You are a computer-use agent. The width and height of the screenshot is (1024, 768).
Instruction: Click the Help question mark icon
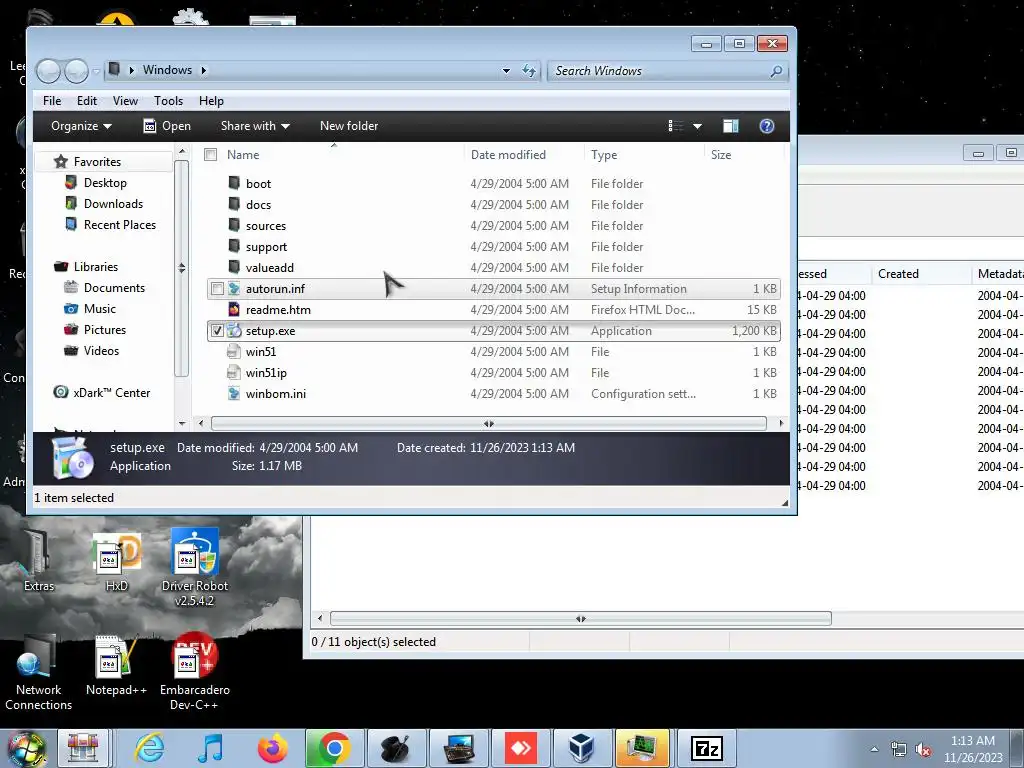coord(767,126)
